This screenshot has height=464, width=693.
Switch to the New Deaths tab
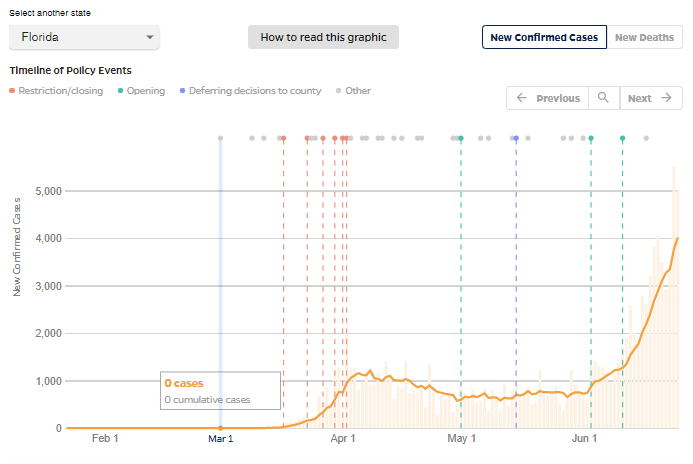(x=644, y=37)
